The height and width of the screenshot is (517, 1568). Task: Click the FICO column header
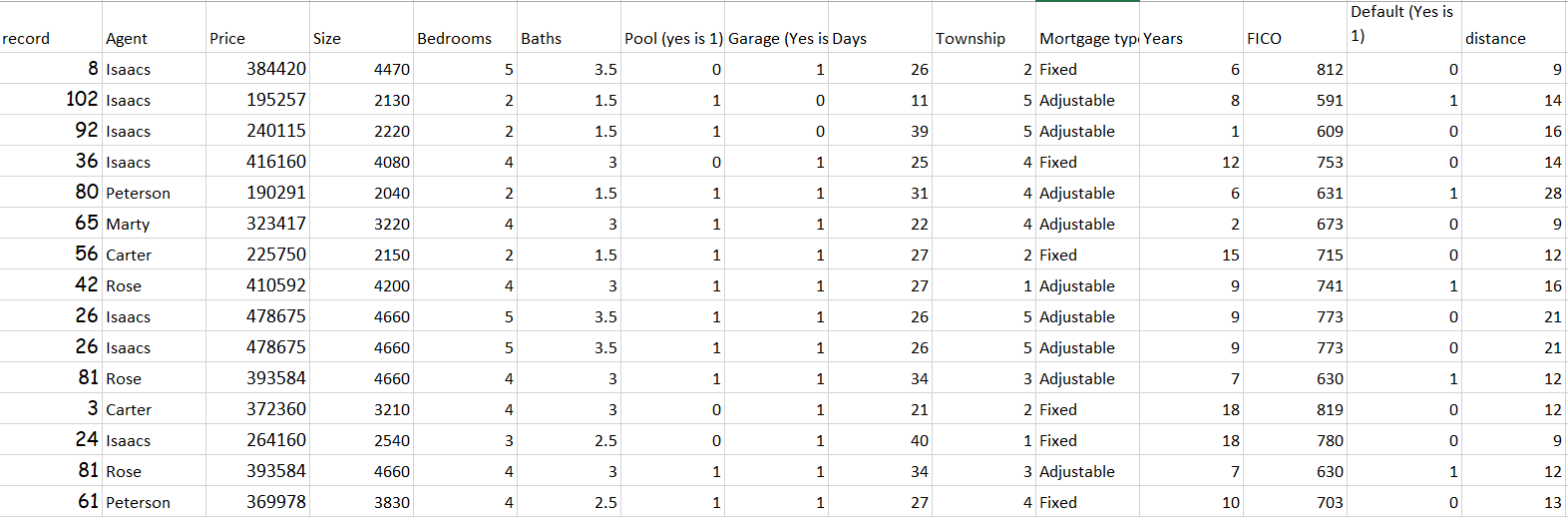coord(1295,27)
